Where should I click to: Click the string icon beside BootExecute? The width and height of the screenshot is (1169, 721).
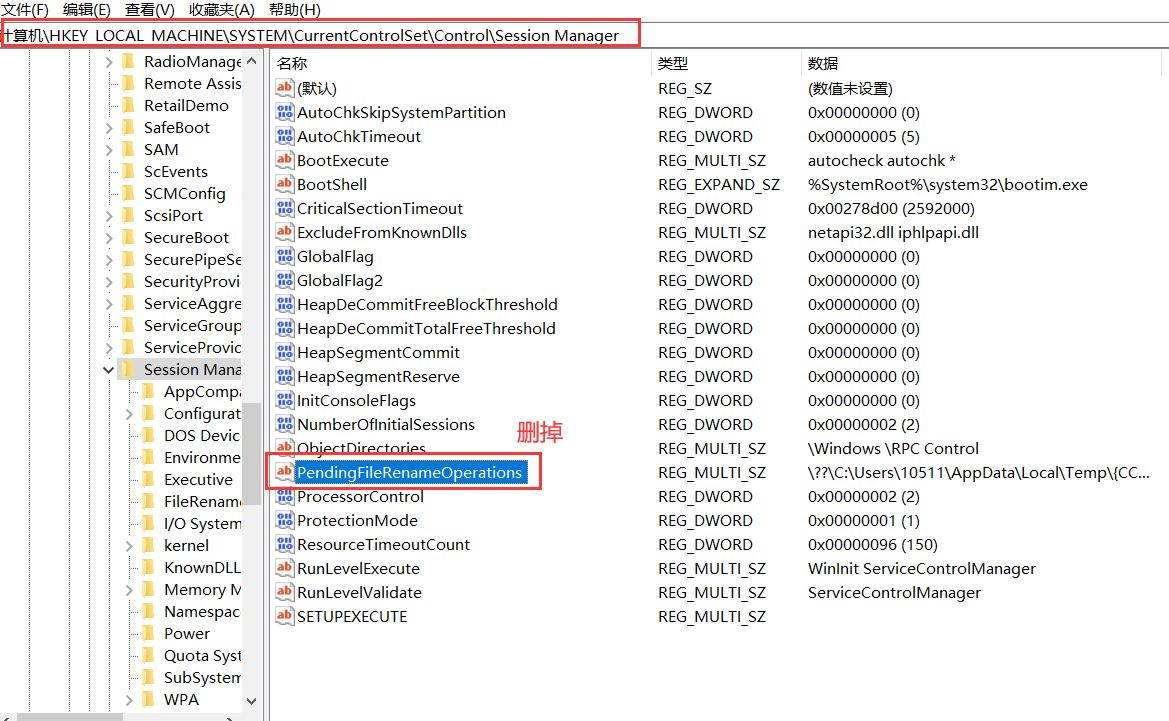(284, 160)
